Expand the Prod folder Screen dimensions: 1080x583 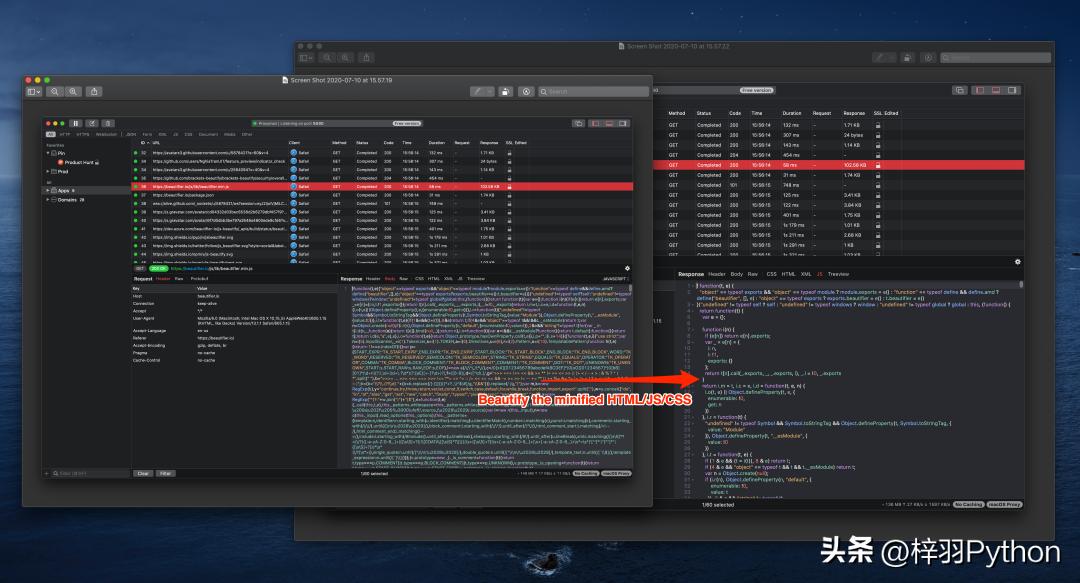(x=48, y=171)
